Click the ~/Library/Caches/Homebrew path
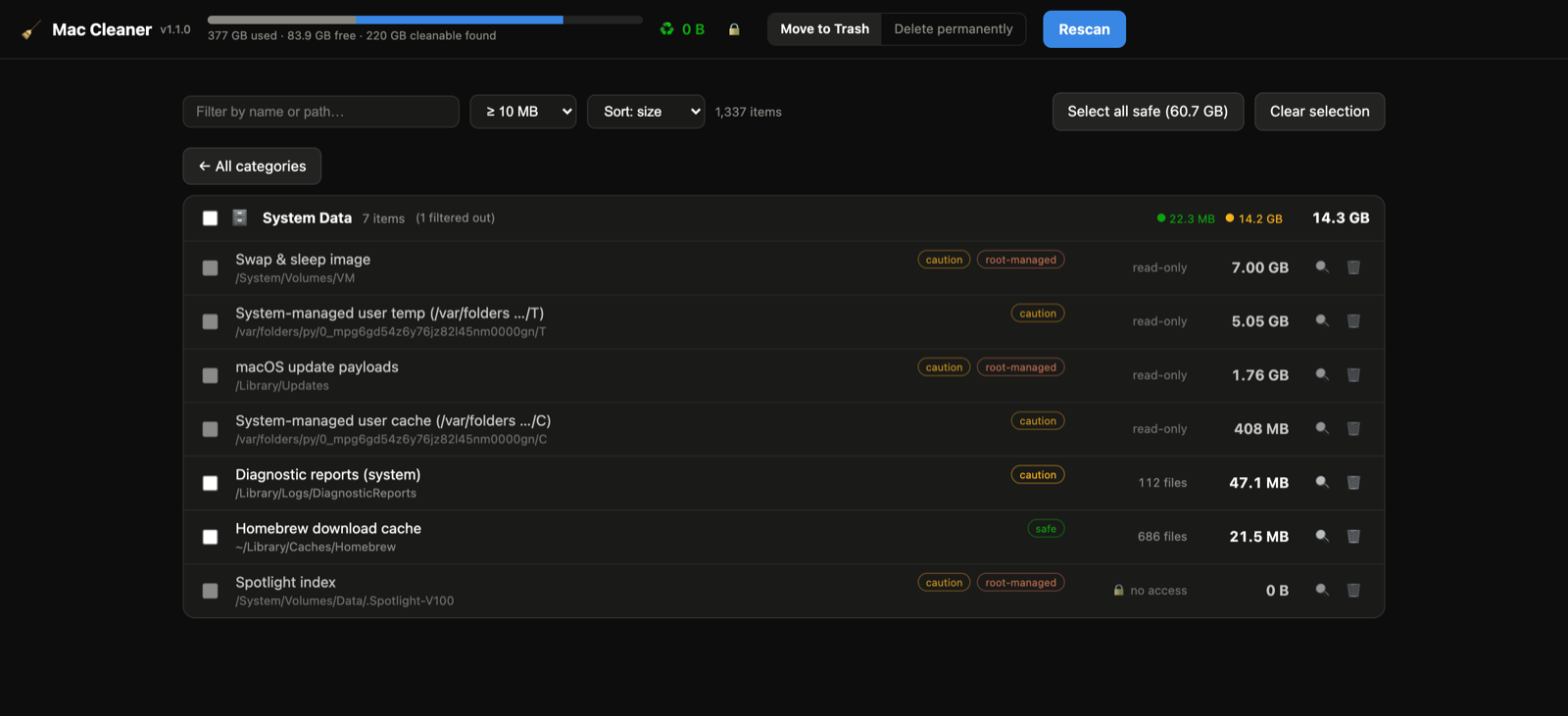1568x716 pixels. [x=316, y=548]
